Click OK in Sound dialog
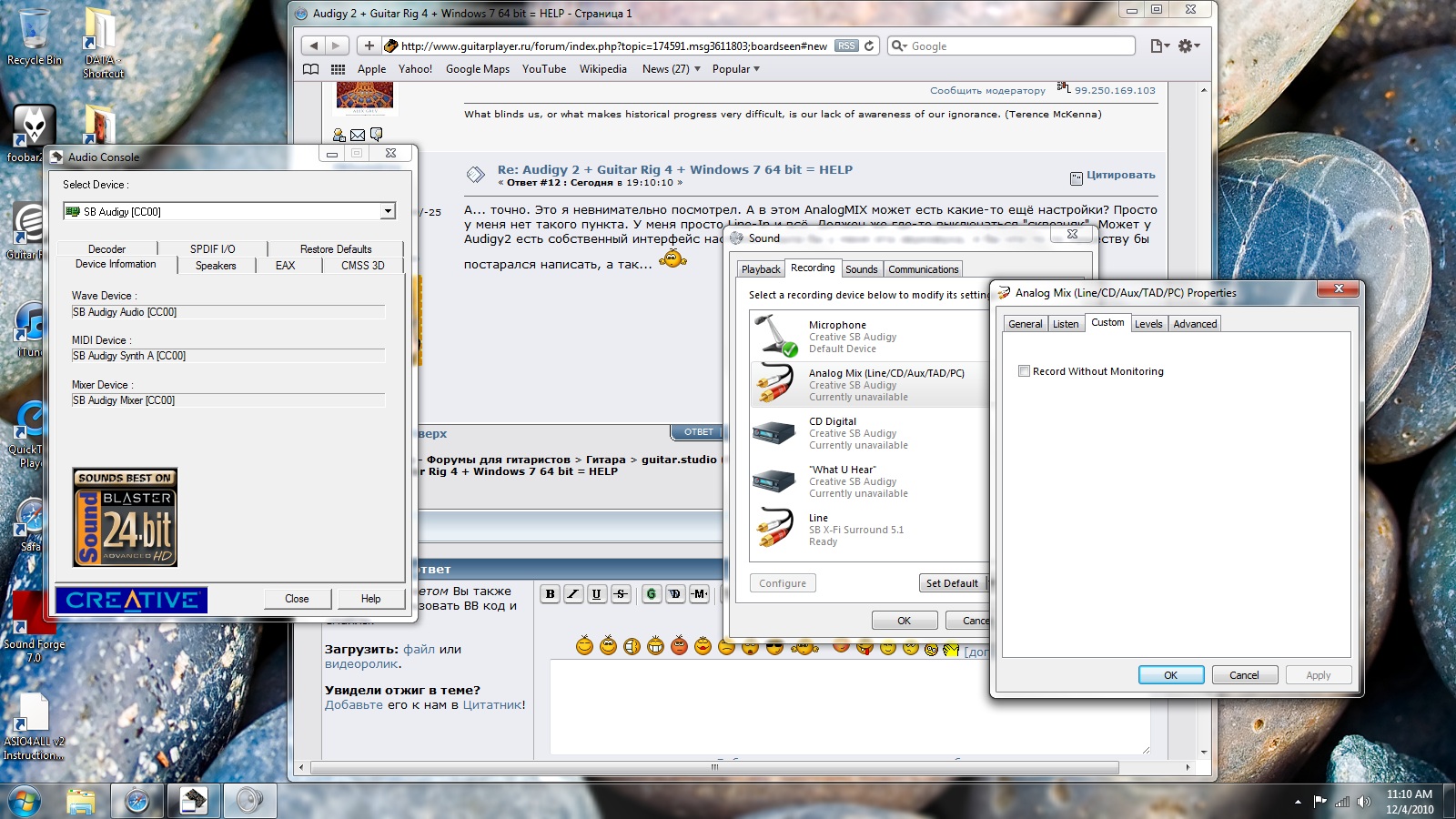 coord(905,621)
